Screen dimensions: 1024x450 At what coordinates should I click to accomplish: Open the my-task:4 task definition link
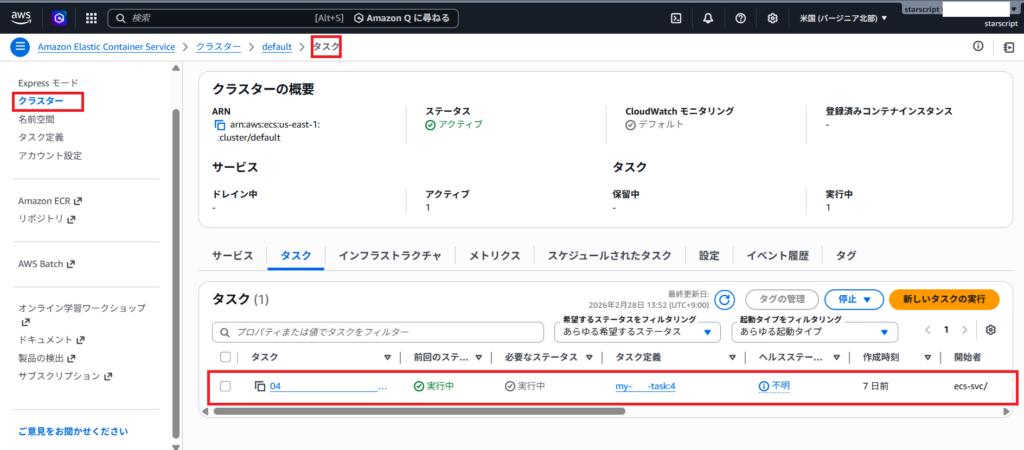645,386
